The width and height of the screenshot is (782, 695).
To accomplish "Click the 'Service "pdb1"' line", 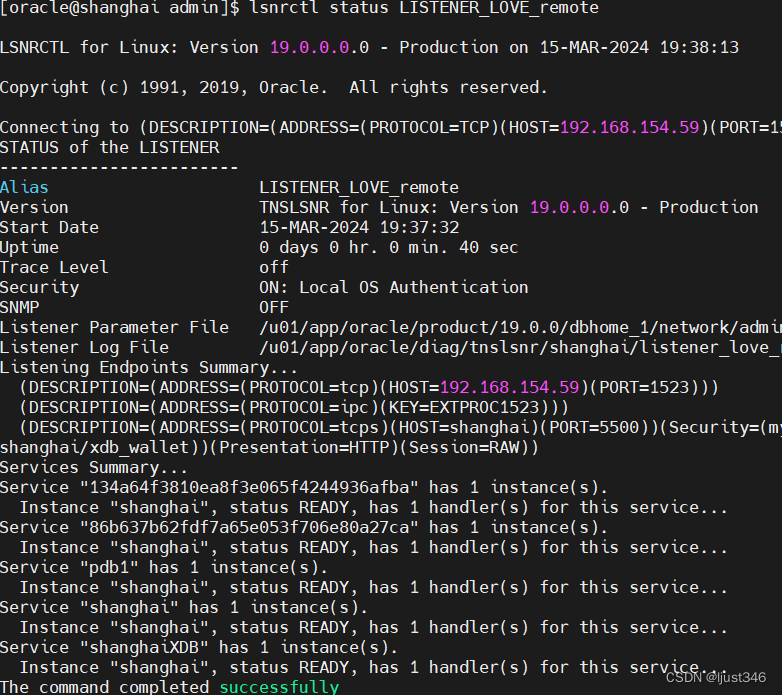I will tap(164, 567).
